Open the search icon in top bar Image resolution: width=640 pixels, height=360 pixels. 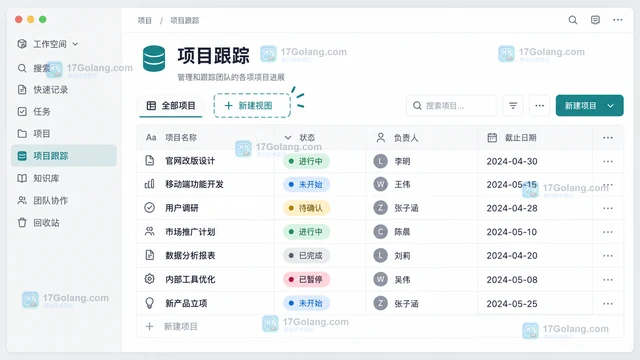[x=573, y=20]
